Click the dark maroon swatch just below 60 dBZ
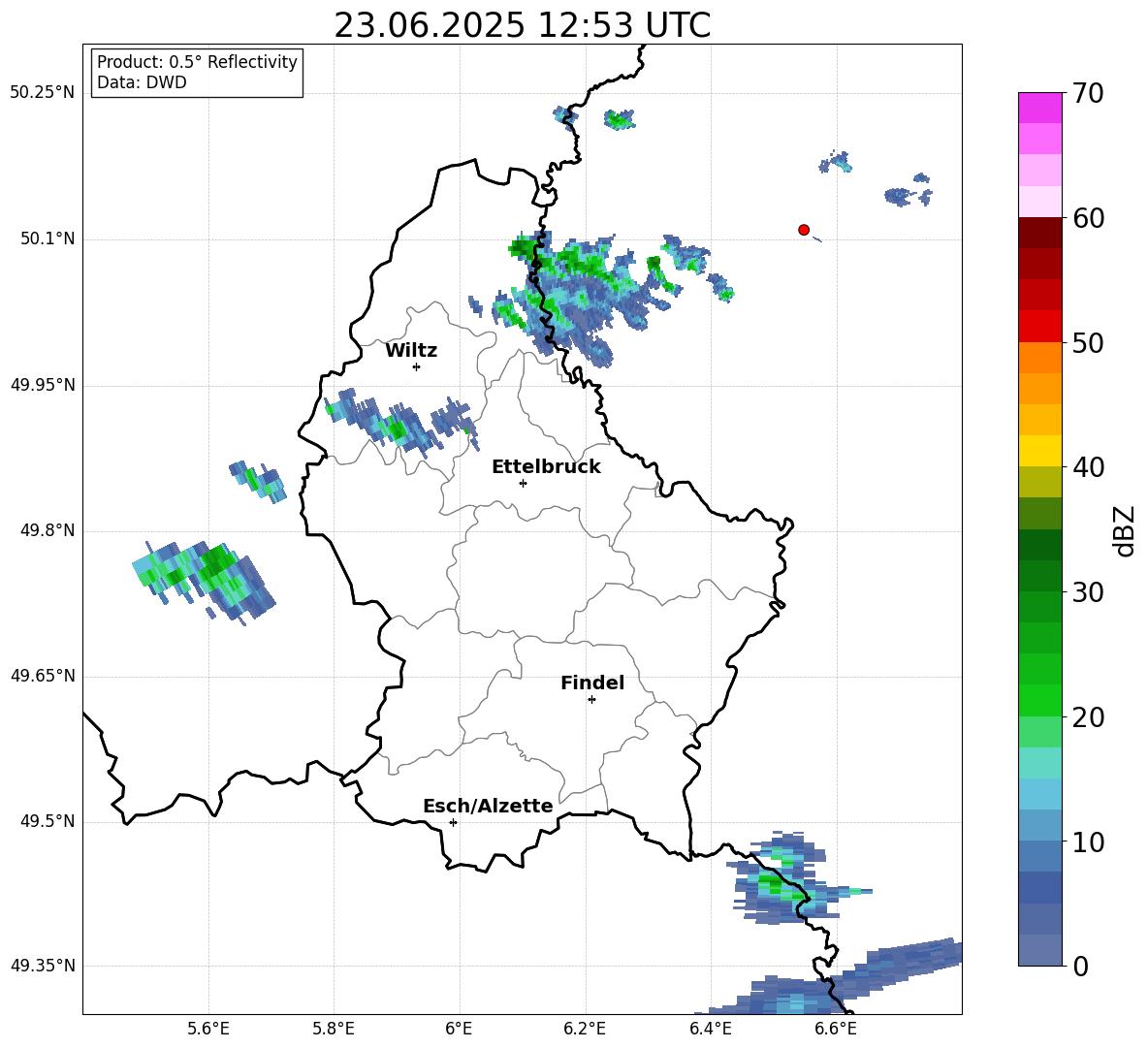This screenshot has width=1148, height=1048. 1039,233
